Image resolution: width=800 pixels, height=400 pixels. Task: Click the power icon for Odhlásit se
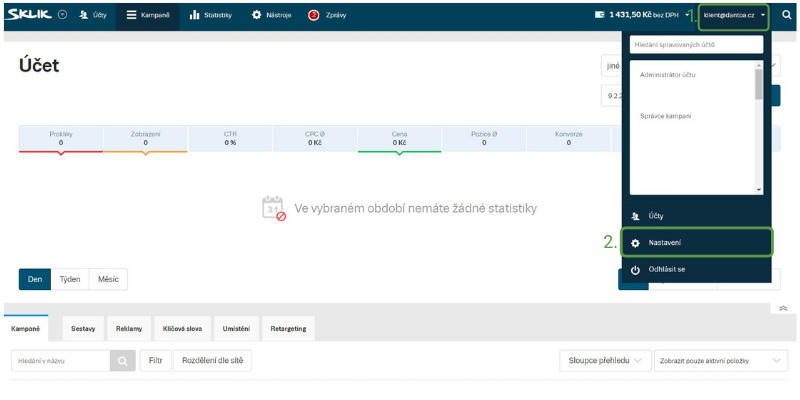tap(635, 270)
